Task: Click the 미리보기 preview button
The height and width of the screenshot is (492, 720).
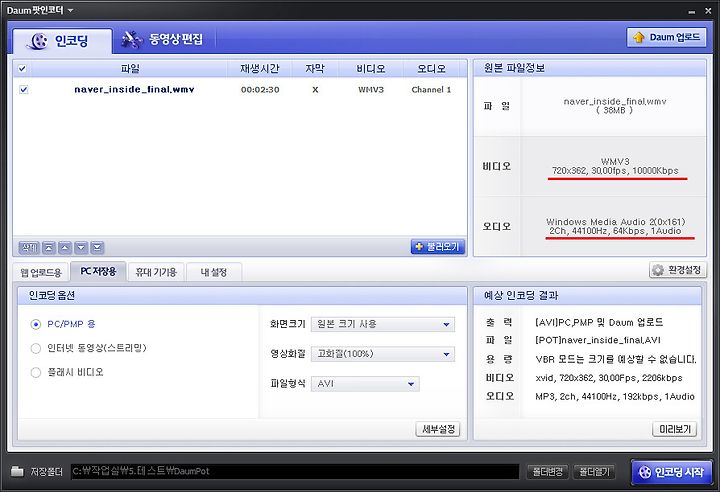Action: tap(675, 429)
